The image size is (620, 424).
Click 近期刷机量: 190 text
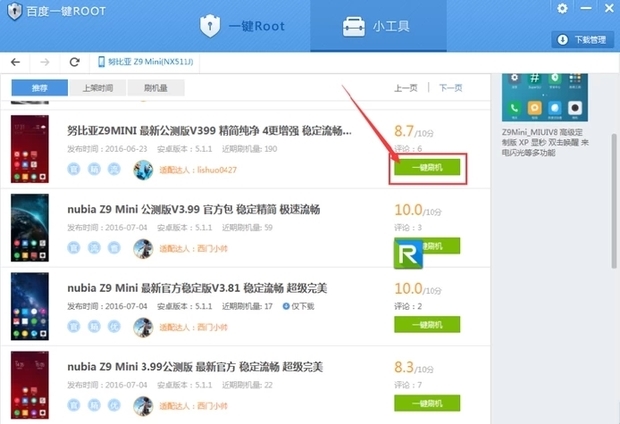pos(250,149)
